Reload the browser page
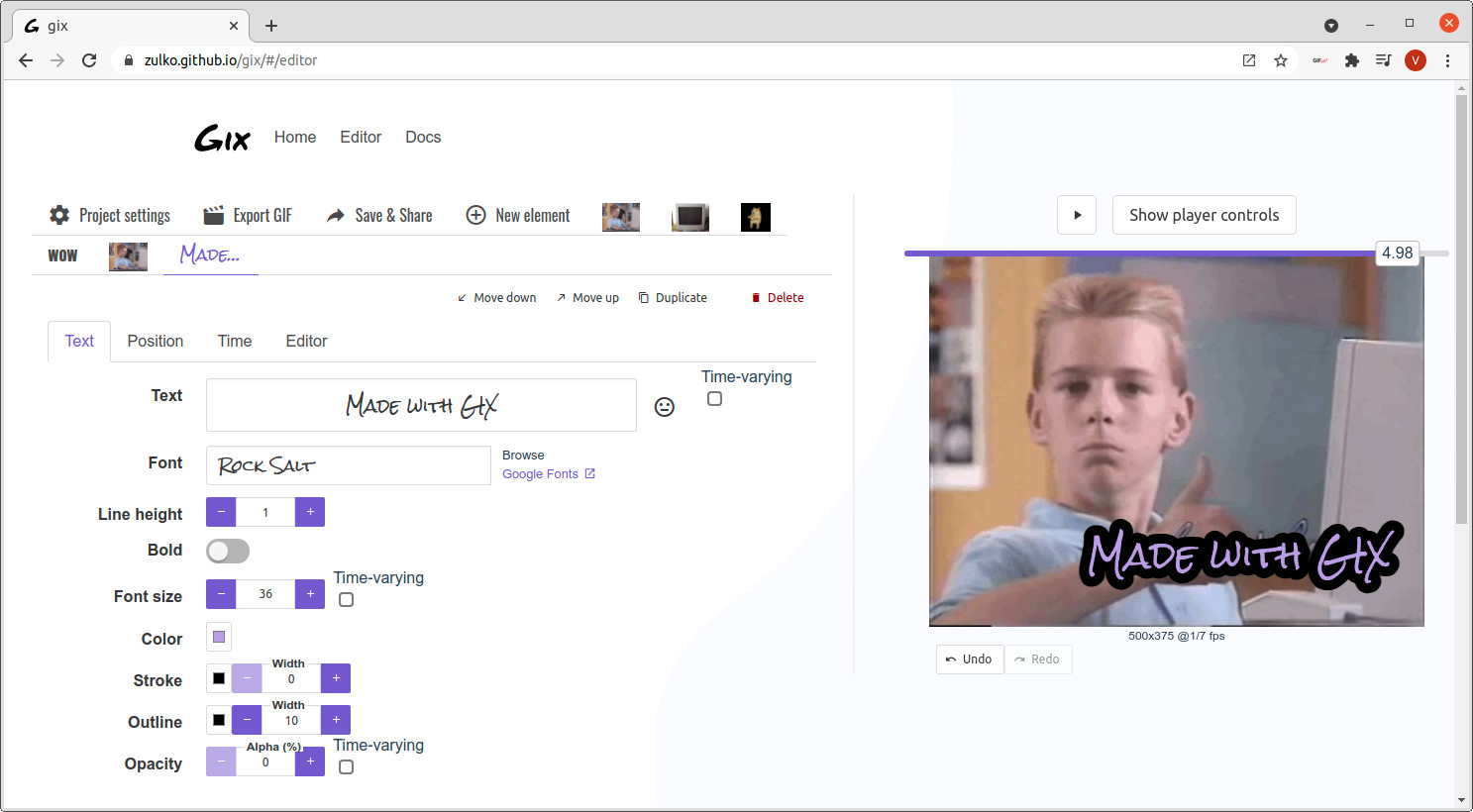The image size is (1473, 812). [x=89, y=60]
